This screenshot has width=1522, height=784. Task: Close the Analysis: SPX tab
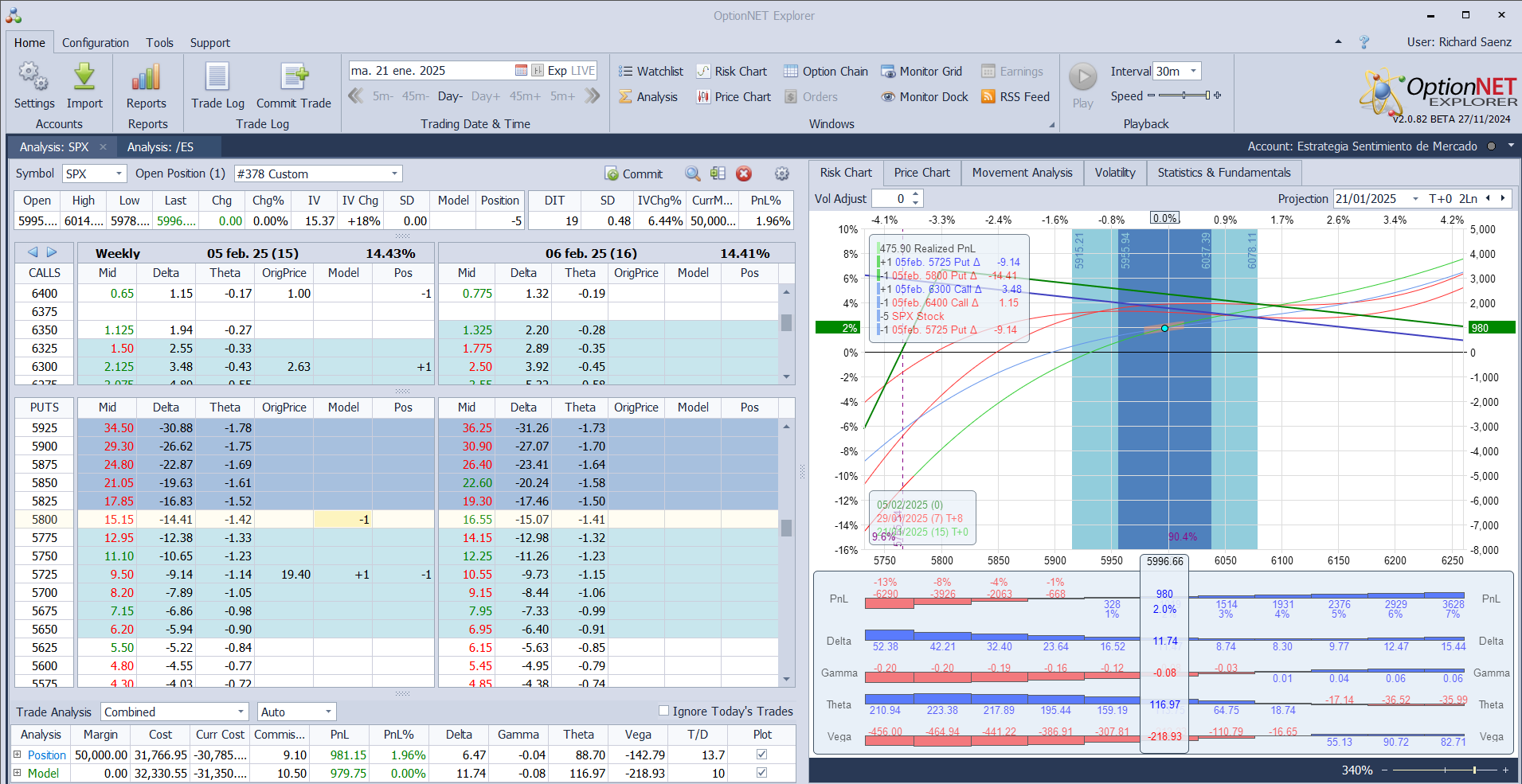[x=103, y=146]
